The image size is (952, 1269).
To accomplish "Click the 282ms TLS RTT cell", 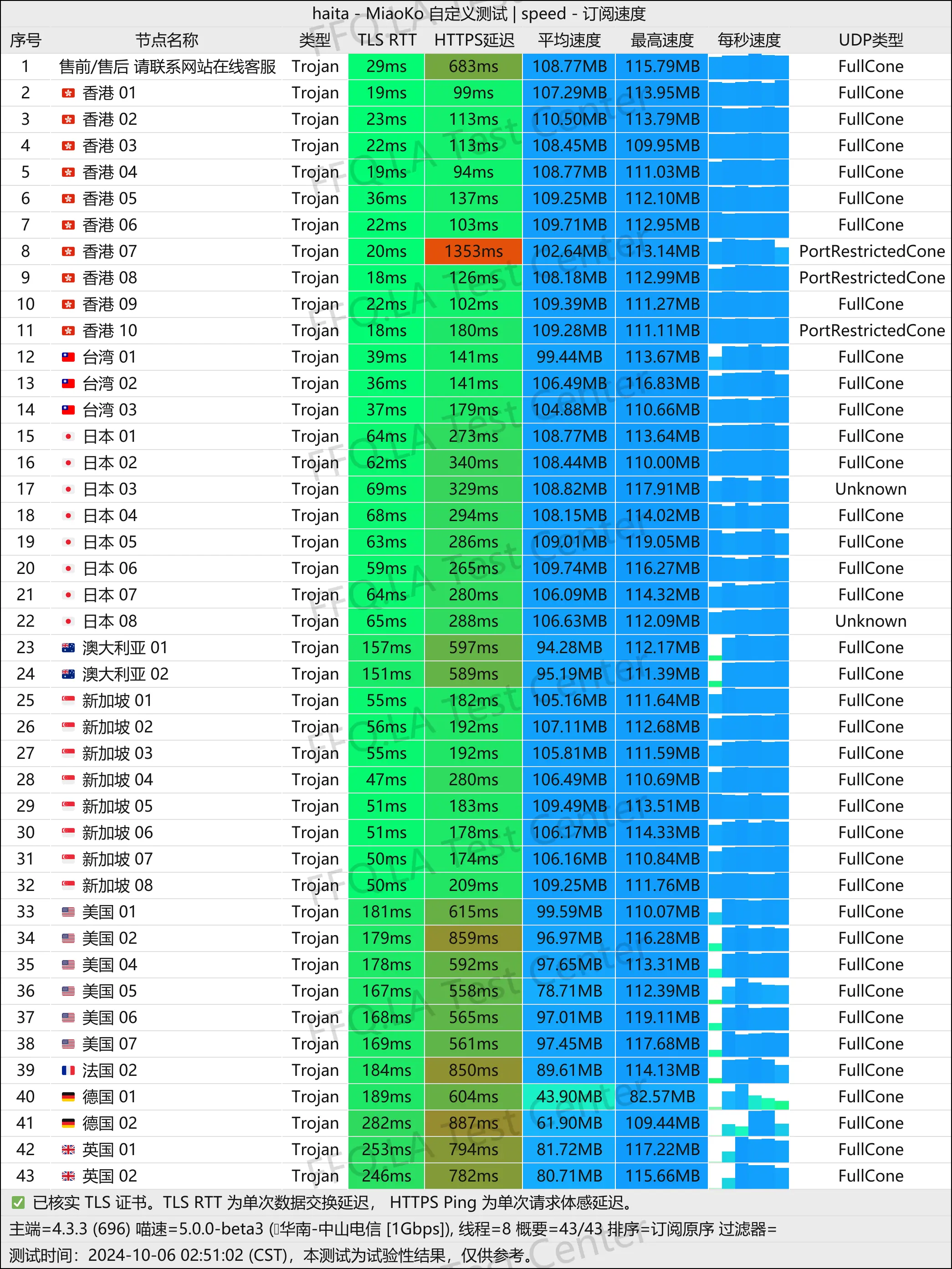I will 387,1123.
